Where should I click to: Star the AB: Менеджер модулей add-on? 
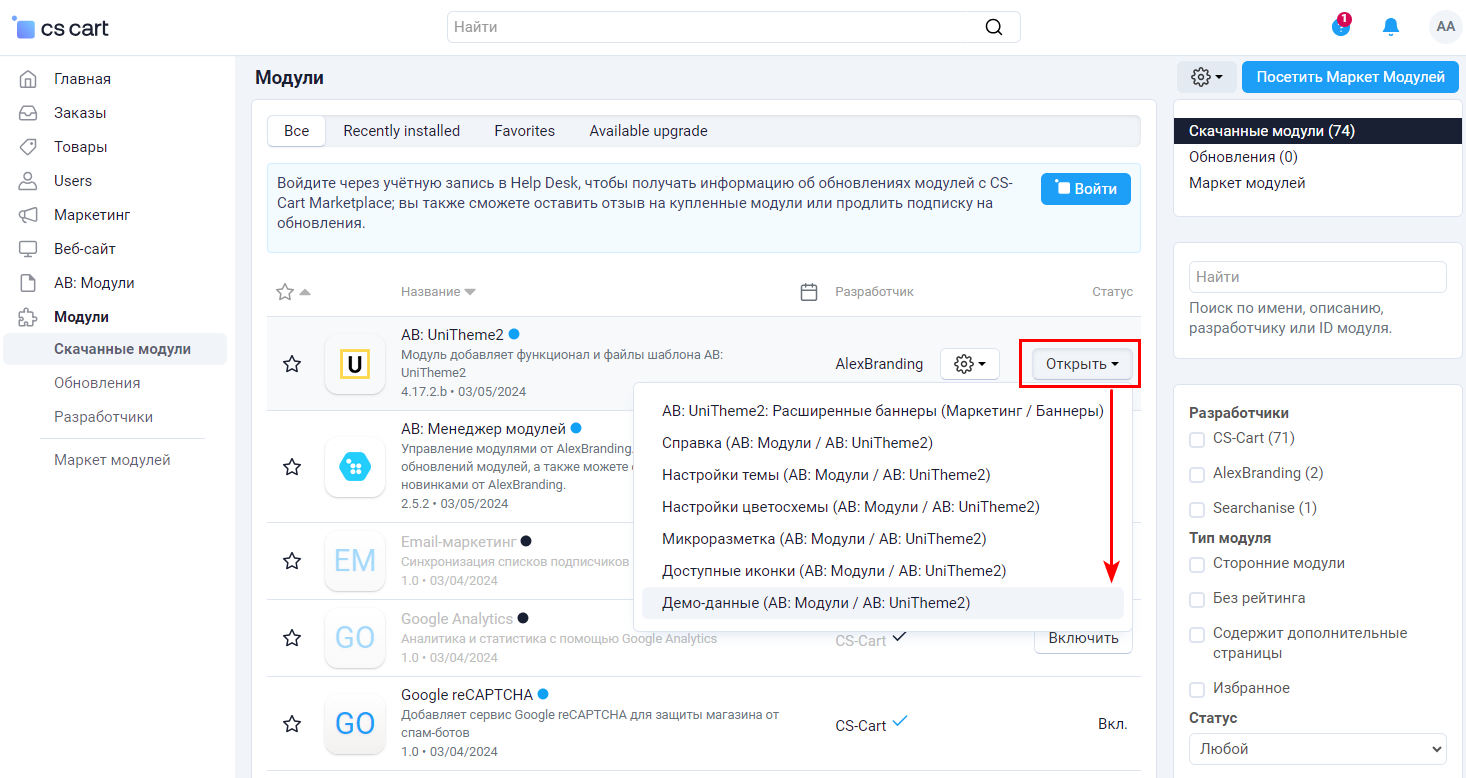click(x=292, y=466)
